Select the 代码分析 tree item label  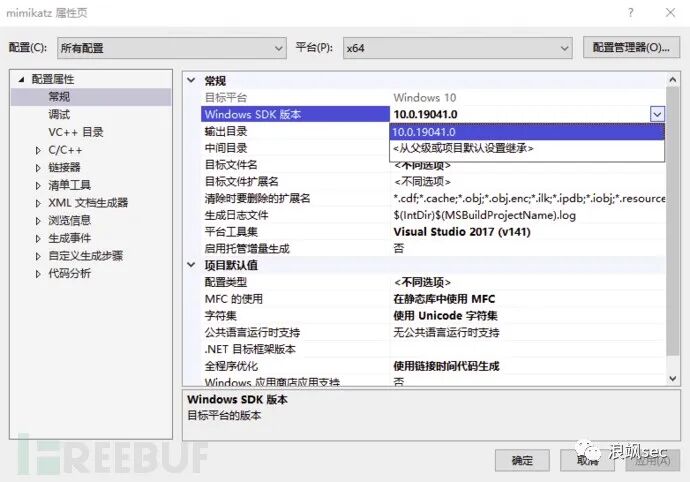(70, 273)
